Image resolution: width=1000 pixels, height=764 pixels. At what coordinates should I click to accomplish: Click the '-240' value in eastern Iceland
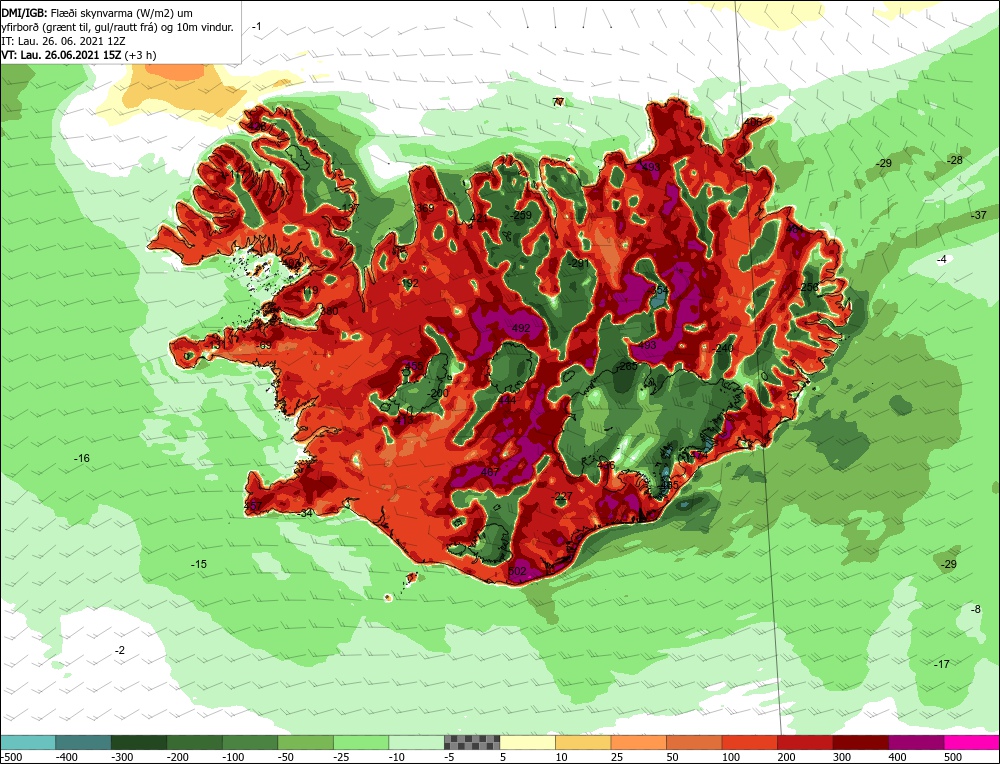[723, 348]
